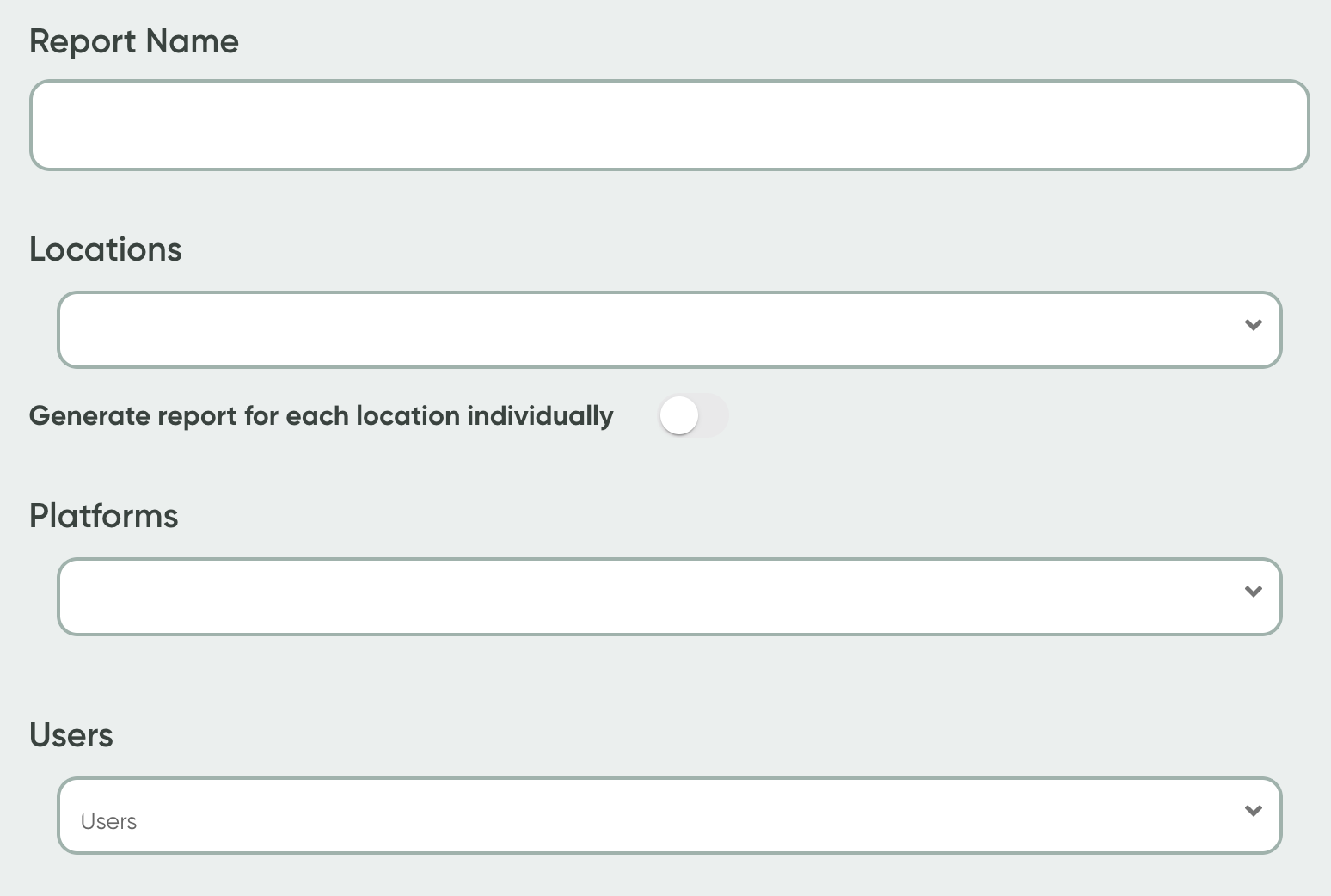Click the "Users" placeholder text in dropdown
Viewport: 1331px width, 896px height.
[x=108, y=822]
